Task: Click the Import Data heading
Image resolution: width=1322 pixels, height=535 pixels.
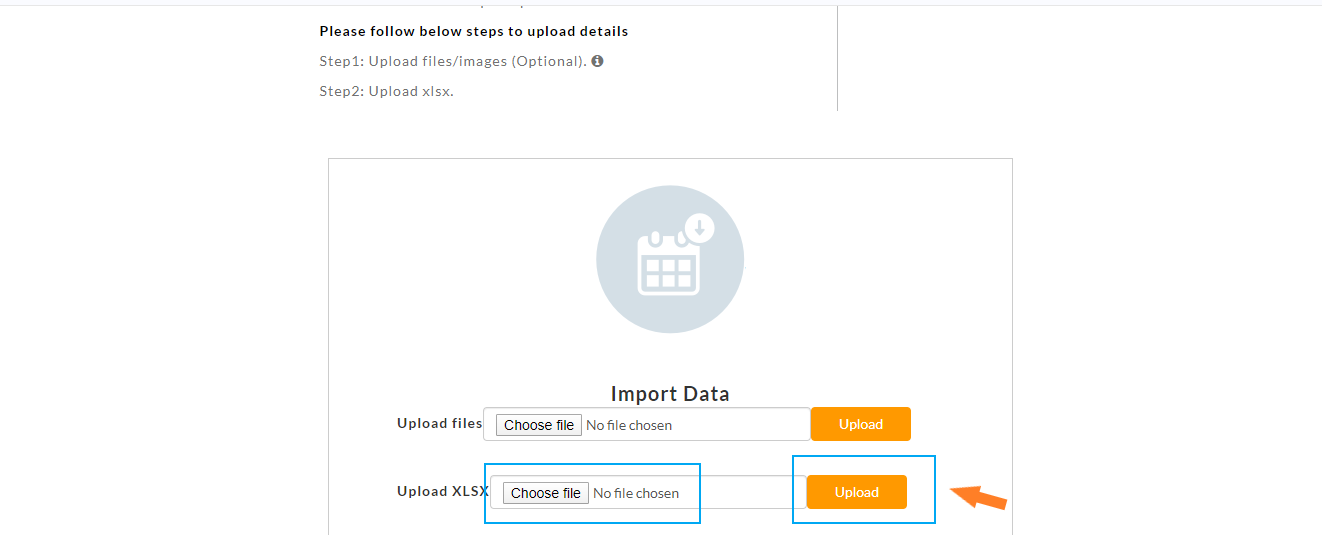Action: click(670, 393)
